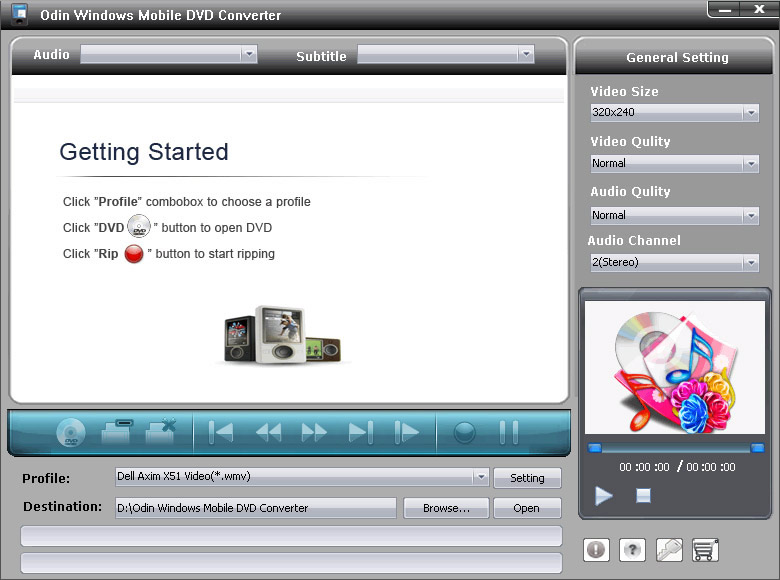Skip to previous chapter in toolbar
The height and width of the screenshot is (580, 780).
click(x=221, y=432)
